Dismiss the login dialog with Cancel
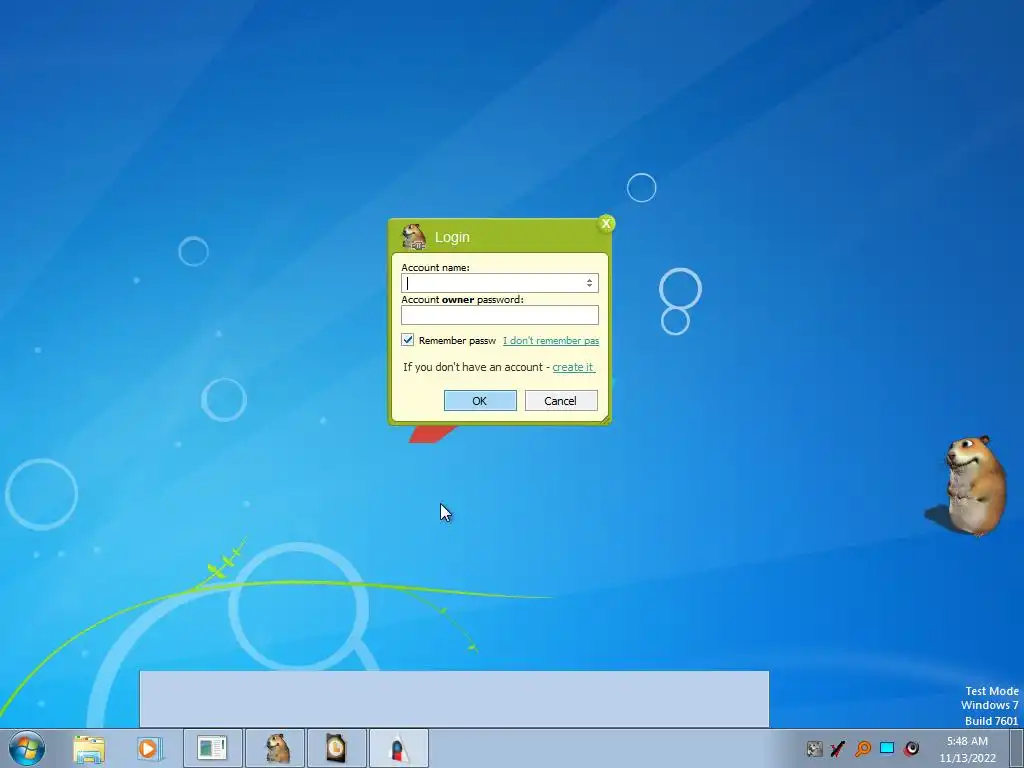The image size is (1024, 768). 561,400
